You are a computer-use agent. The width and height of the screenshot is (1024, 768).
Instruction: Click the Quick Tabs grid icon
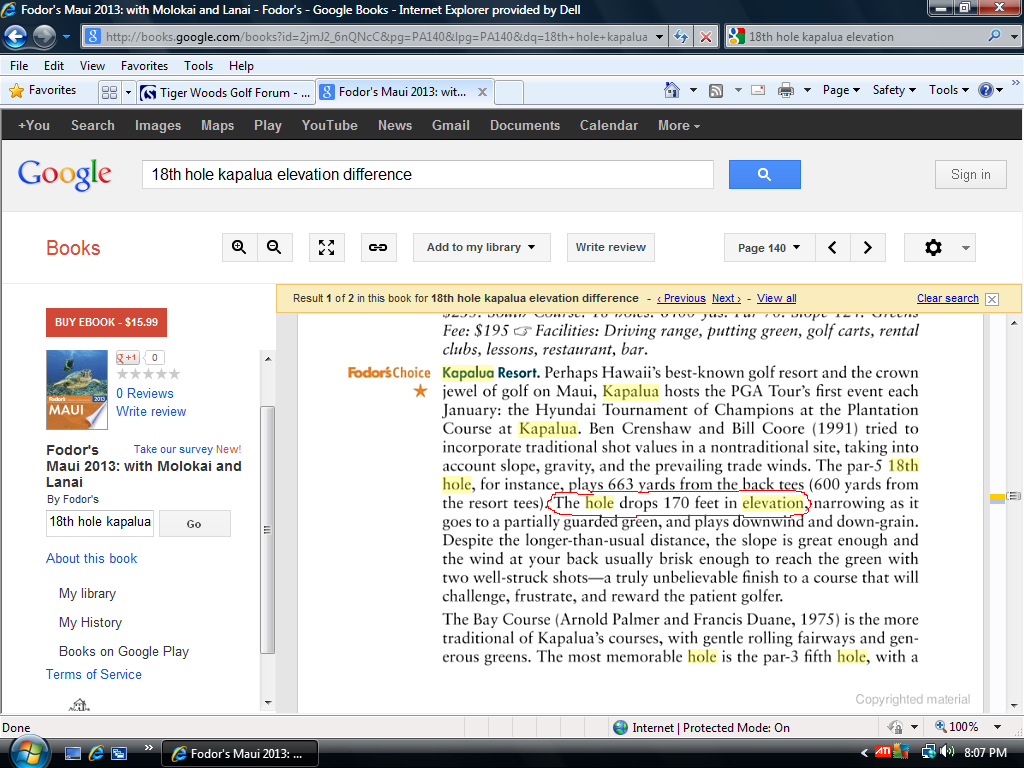pos(110,92)
